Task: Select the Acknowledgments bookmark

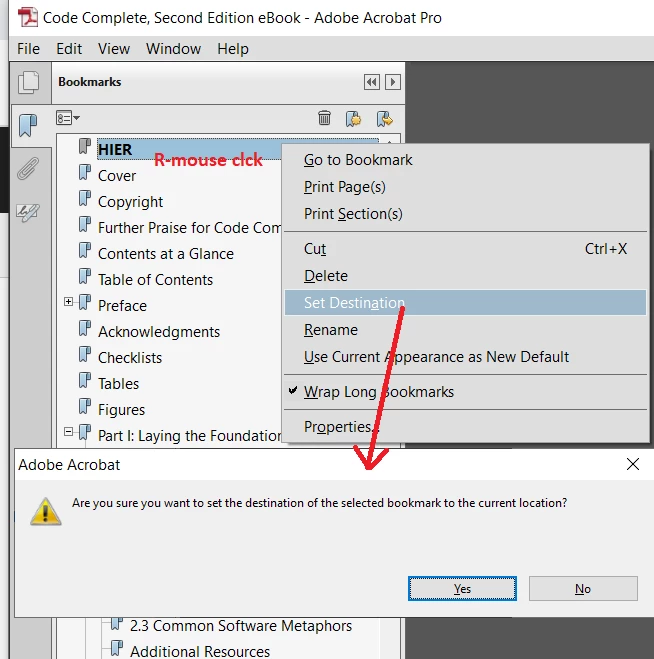Action: [159, 332]
